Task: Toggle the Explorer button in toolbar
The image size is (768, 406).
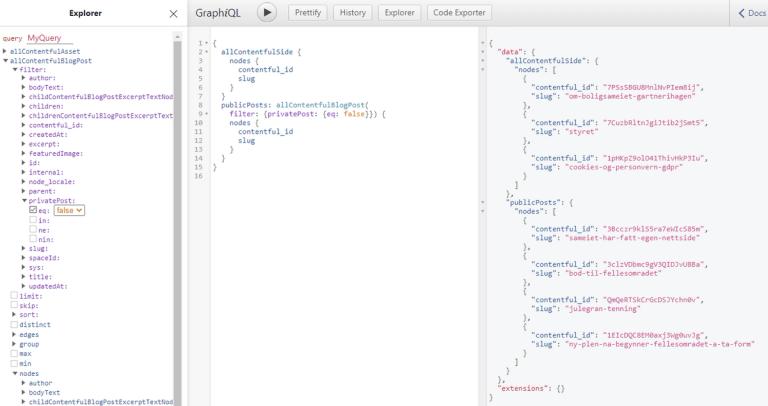Action: [x=399, y=13]
